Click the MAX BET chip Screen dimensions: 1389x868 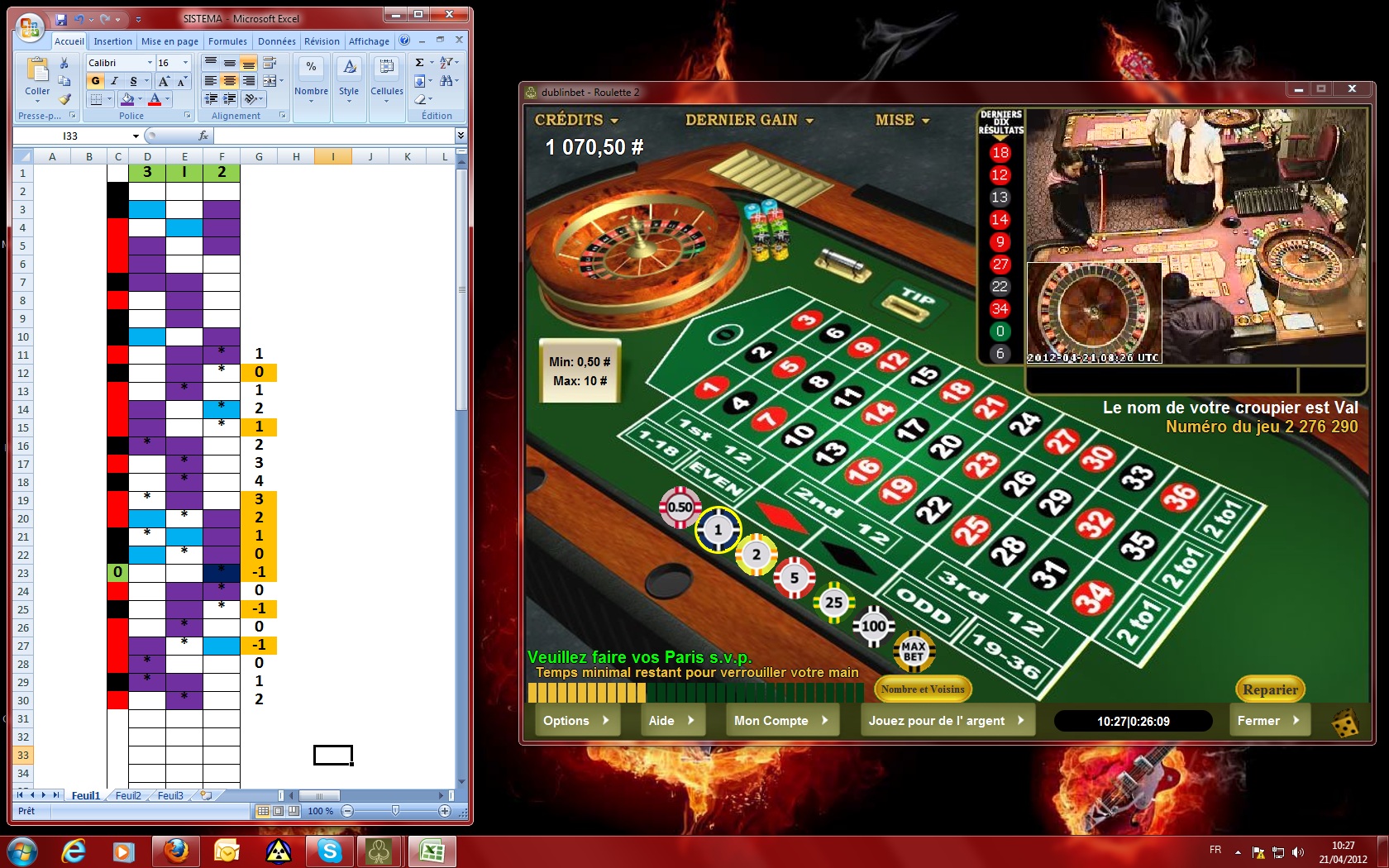pos(913,651)
